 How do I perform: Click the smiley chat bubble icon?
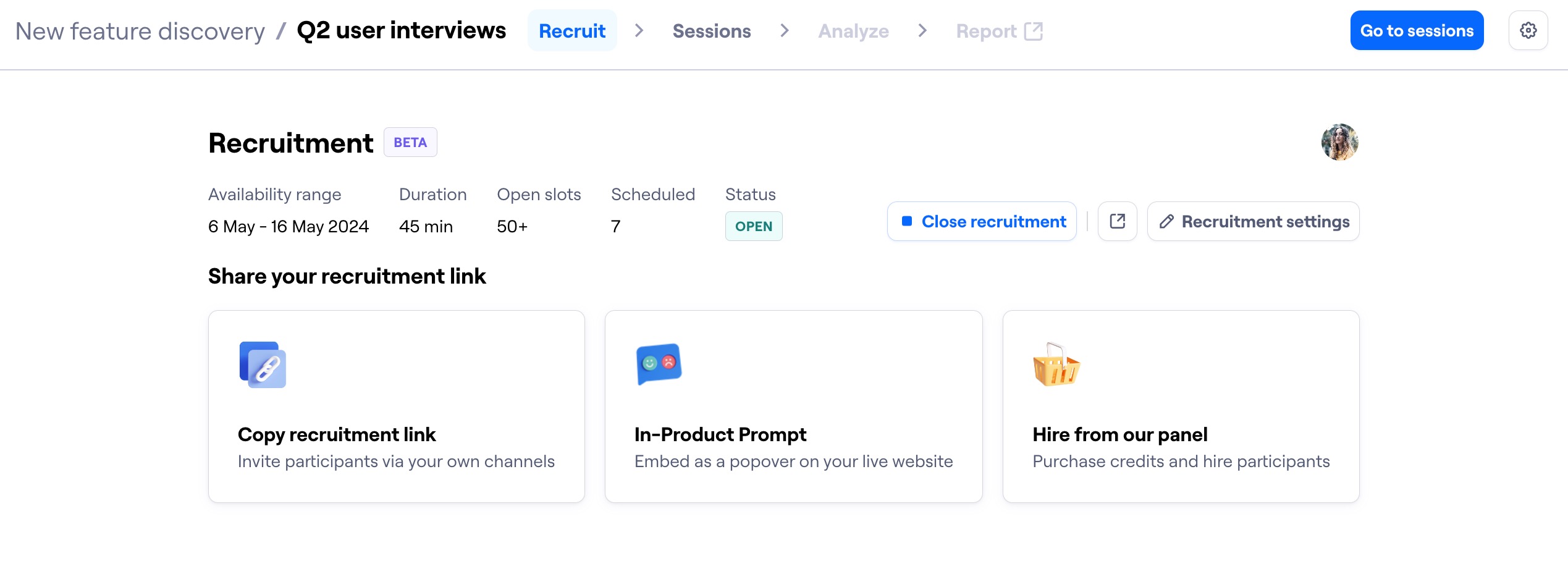click(659, 363)
